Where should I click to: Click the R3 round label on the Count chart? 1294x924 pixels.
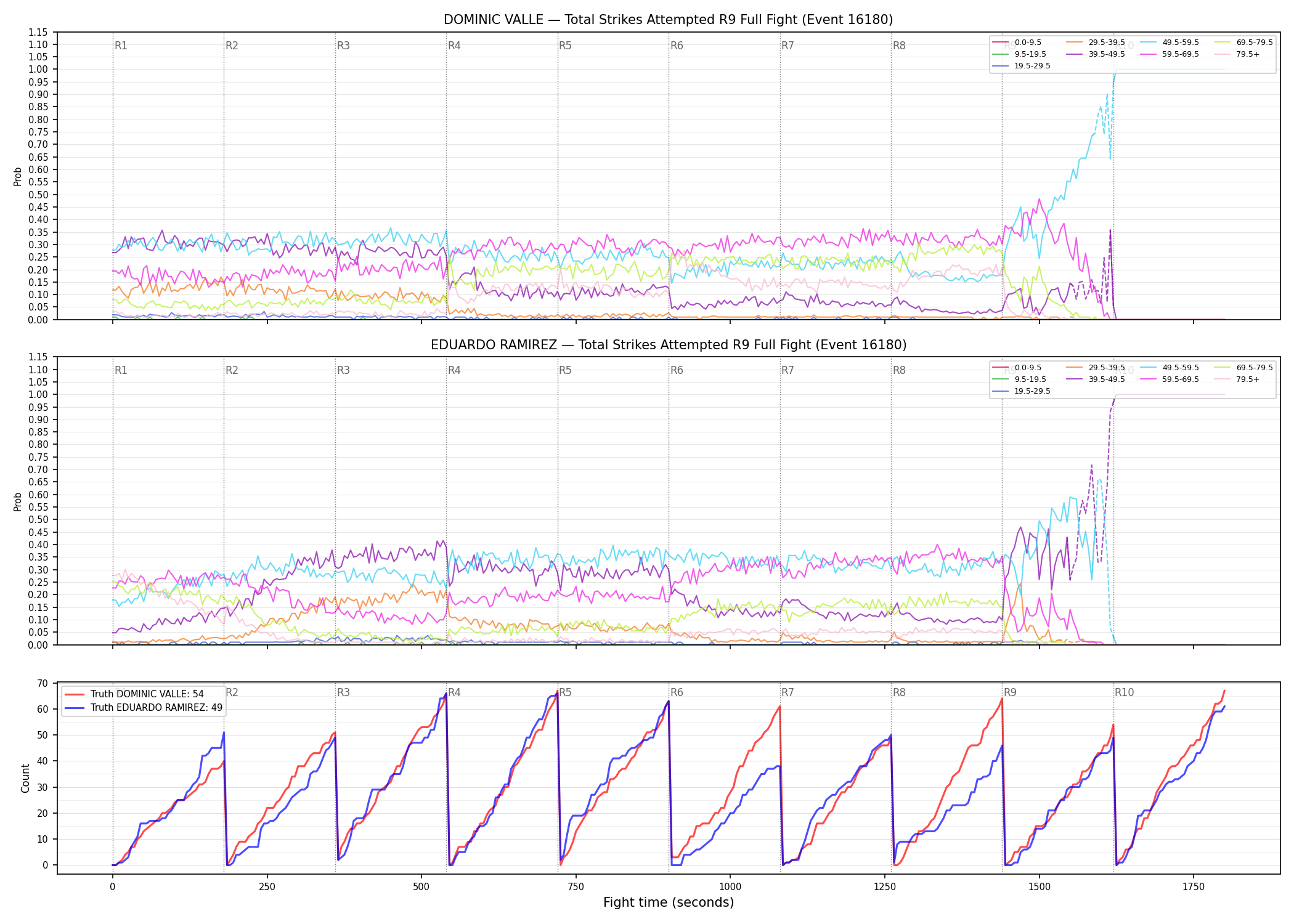click(x=343, y=692)
